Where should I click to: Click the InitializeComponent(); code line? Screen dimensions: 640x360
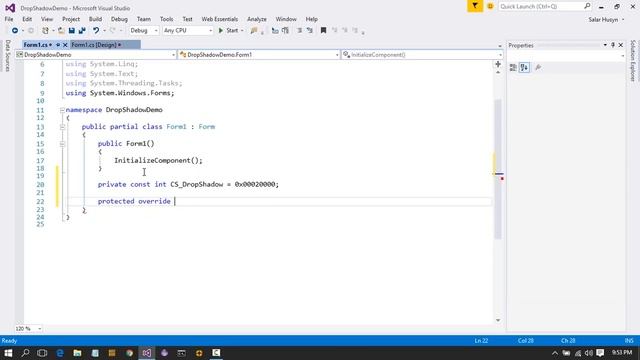click(x=158, y=160)
